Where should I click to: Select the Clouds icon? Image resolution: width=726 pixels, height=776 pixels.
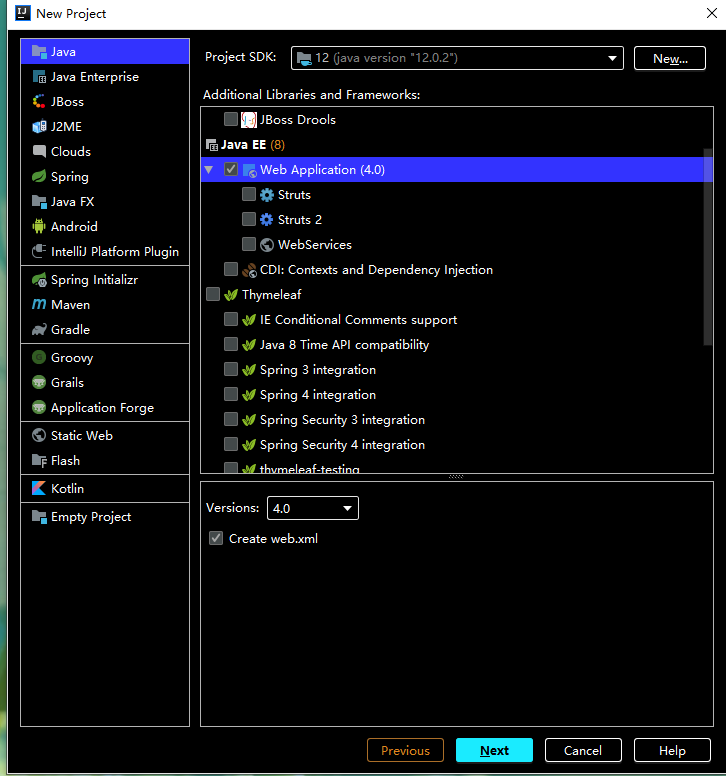(x=39, y=151)
